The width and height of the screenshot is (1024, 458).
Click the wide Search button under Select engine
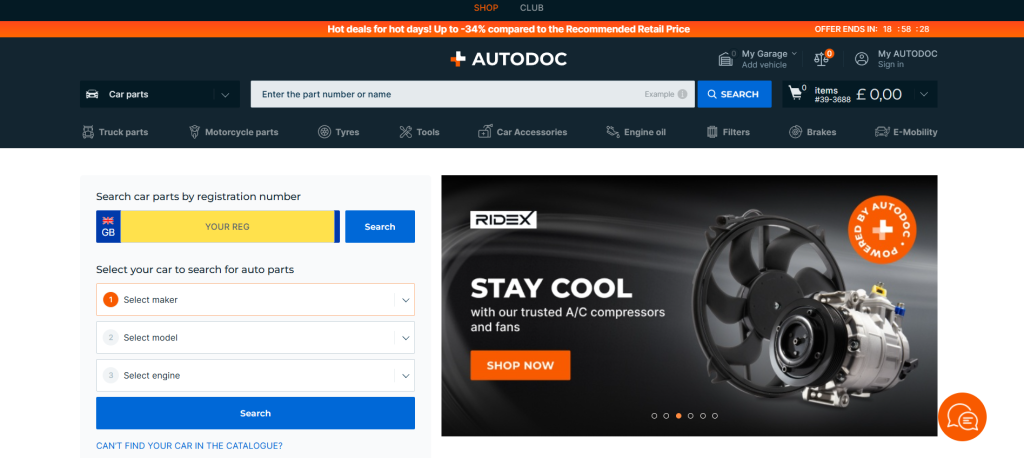tap(255, 413)
